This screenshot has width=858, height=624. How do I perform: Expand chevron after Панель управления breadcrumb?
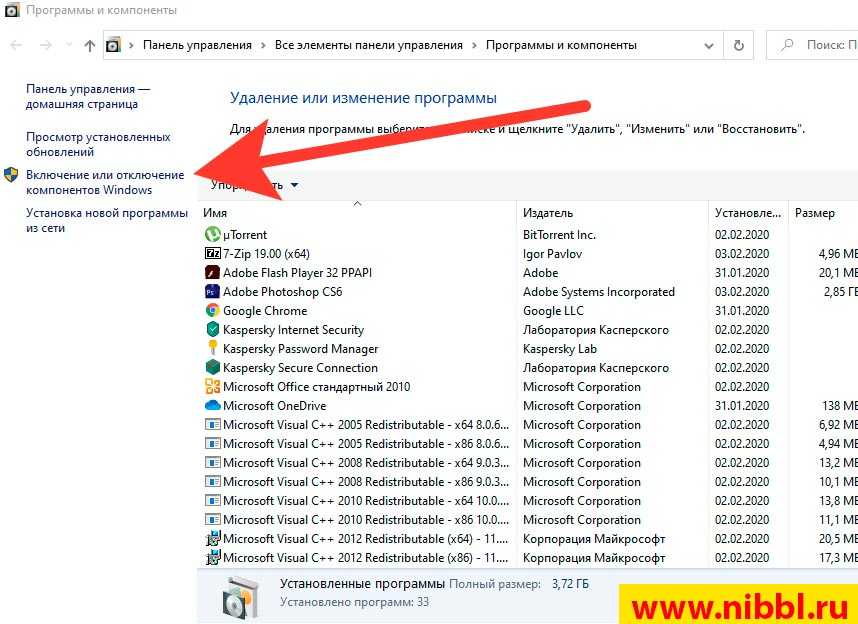point(263,45)
